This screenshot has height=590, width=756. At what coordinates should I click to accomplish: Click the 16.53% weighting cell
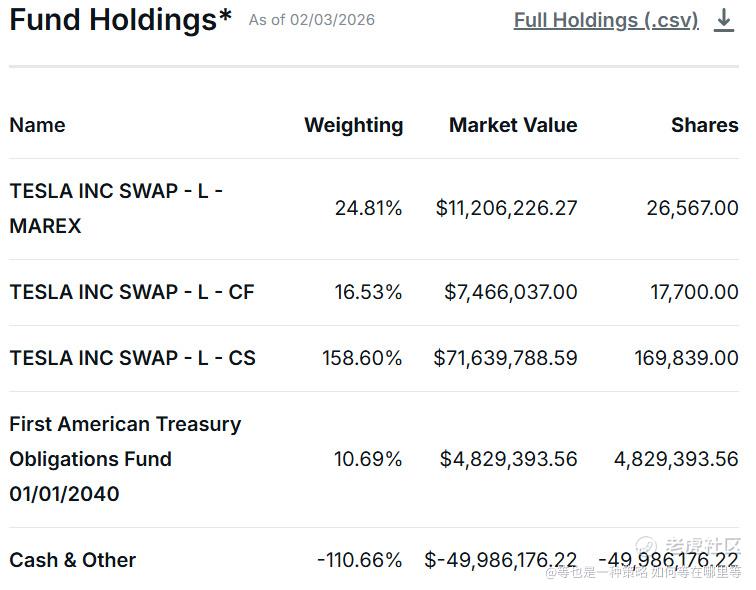[368, 292]
